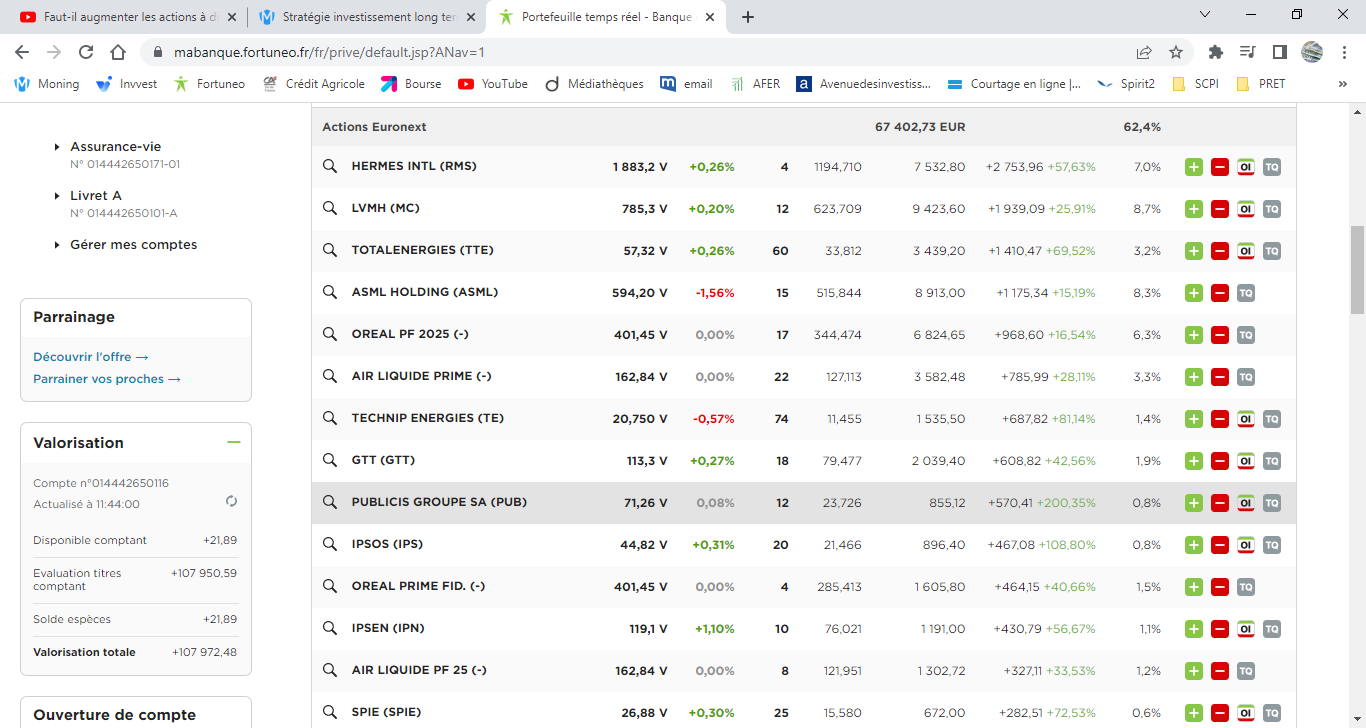Image resolution: width=1366 pixels, height=728 pixels.
Task: Click TQ icon in AIR LIQUIDE PF 25 row
Action: (x=1246, y=671)
